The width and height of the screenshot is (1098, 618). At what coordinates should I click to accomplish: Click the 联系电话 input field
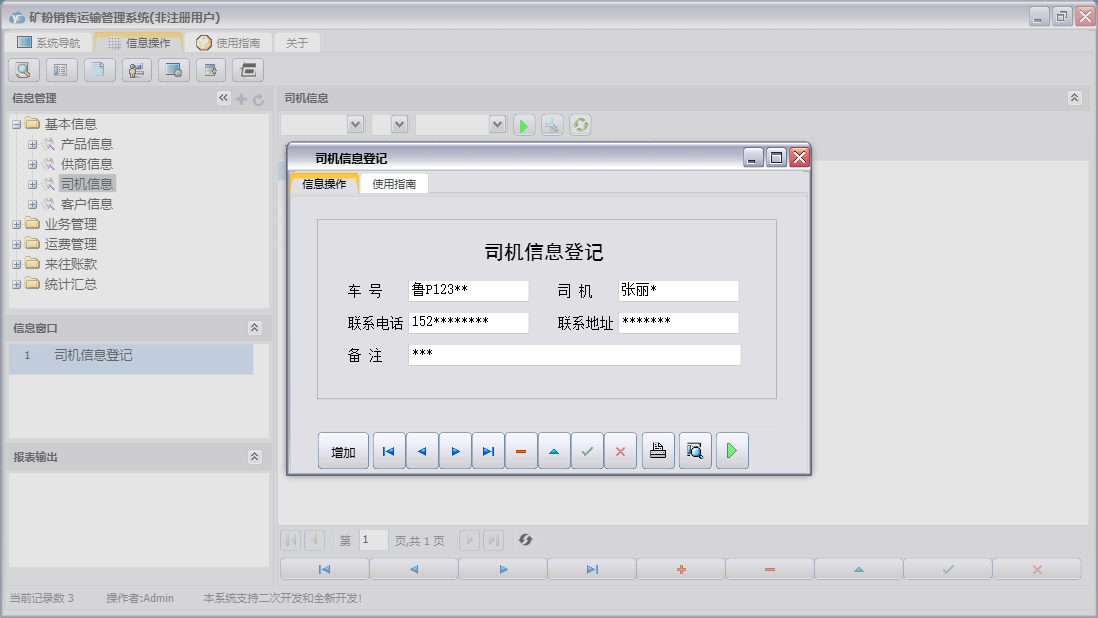(x=468, y=322)
